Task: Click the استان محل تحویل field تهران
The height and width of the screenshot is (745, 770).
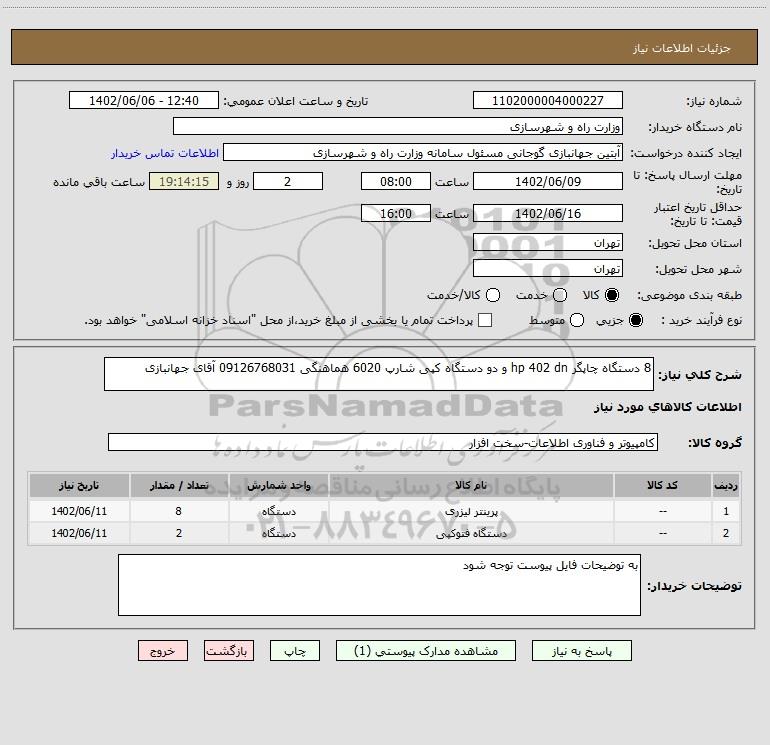Action: 548,242
